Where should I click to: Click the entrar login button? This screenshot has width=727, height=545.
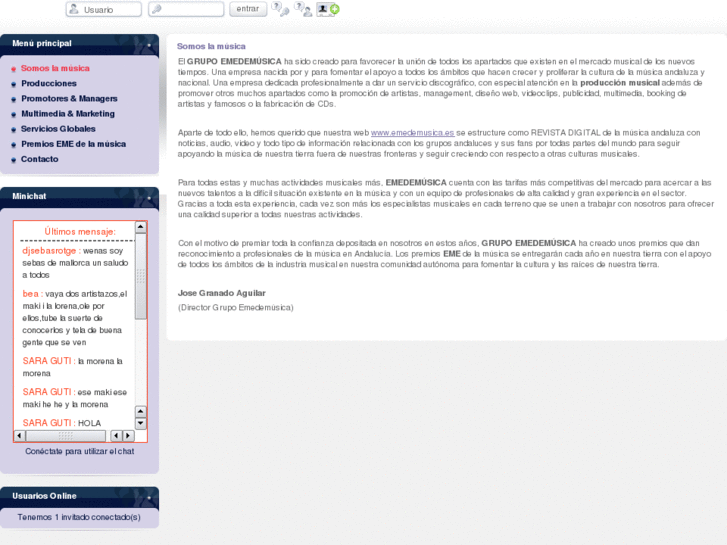click(248, 9)
